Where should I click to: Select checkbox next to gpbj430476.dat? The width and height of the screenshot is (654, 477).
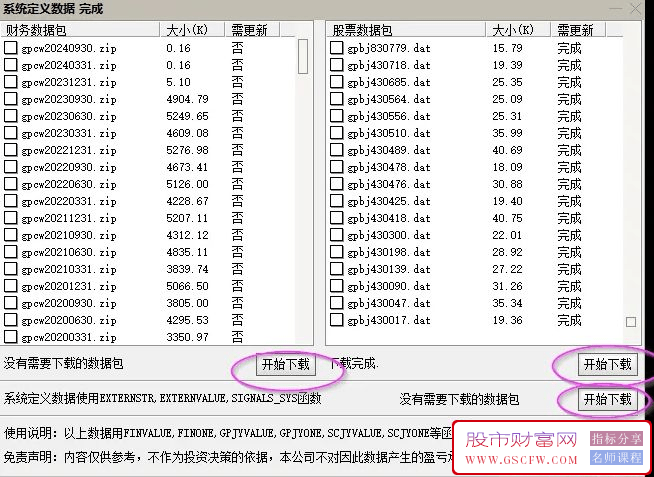(x=337, y=184)
